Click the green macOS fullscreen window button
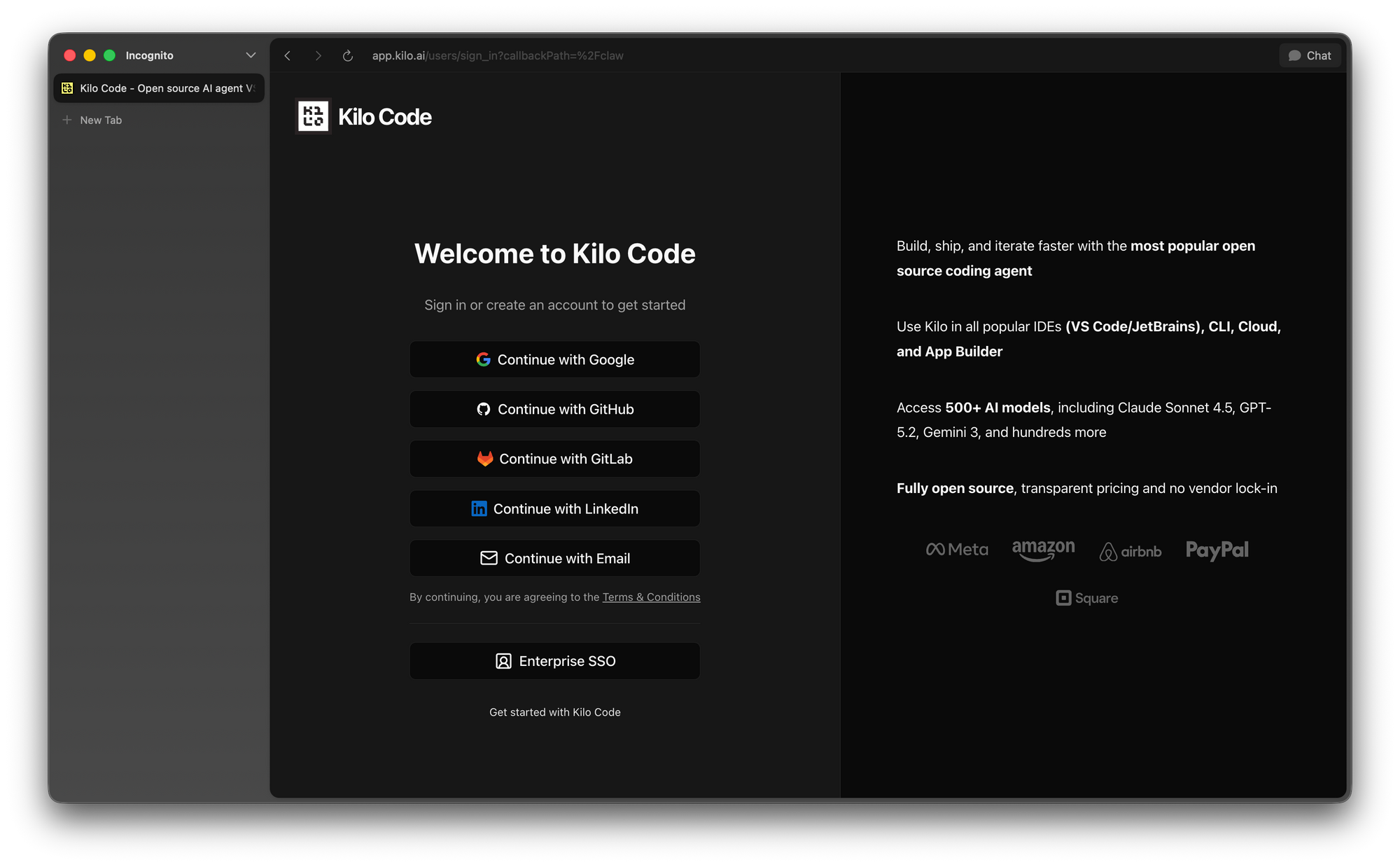 point(109,55)
